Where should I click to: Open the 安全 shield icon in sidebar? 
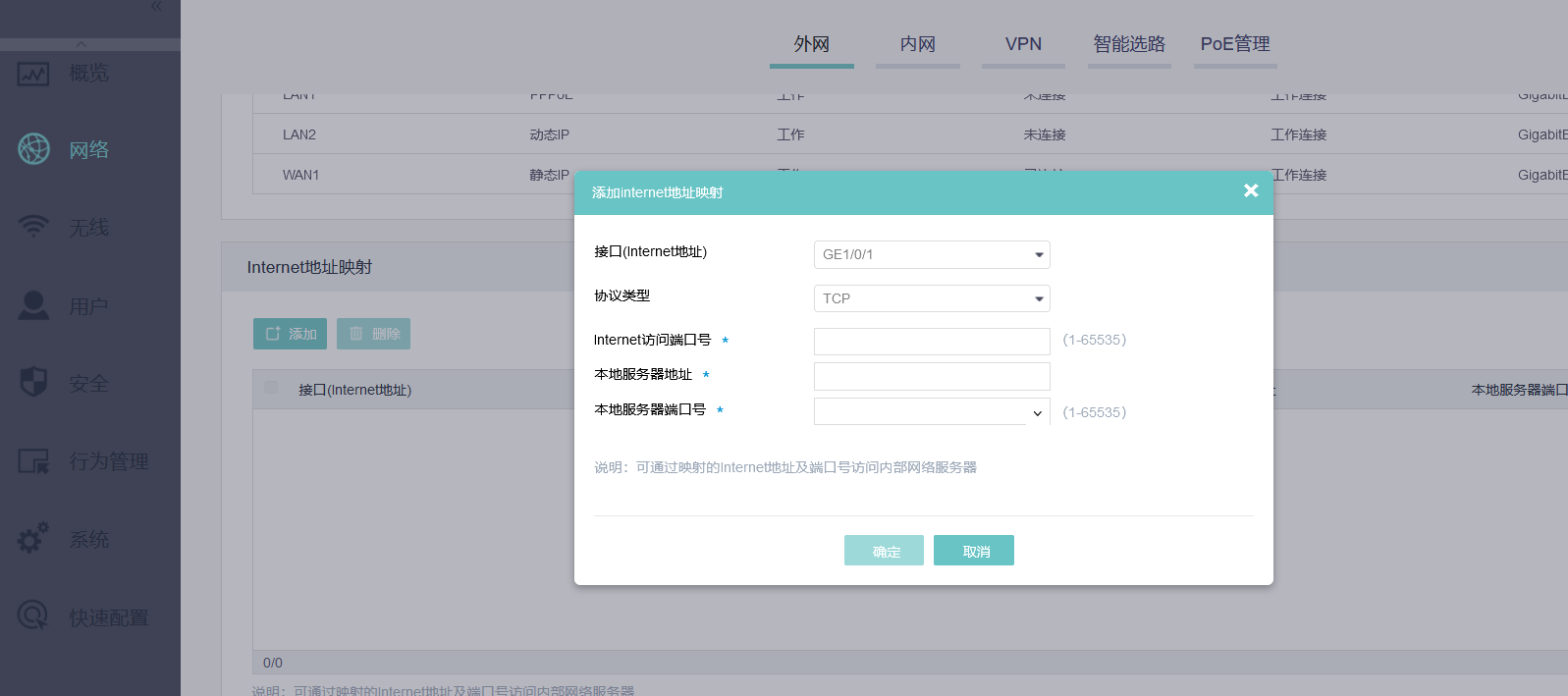click(x=33, y=383)
